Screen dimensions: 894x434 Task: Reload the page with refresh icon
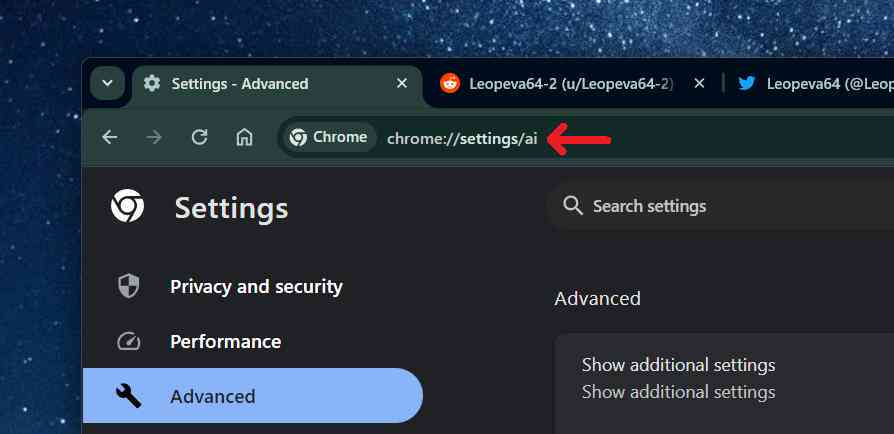point(199,137)
